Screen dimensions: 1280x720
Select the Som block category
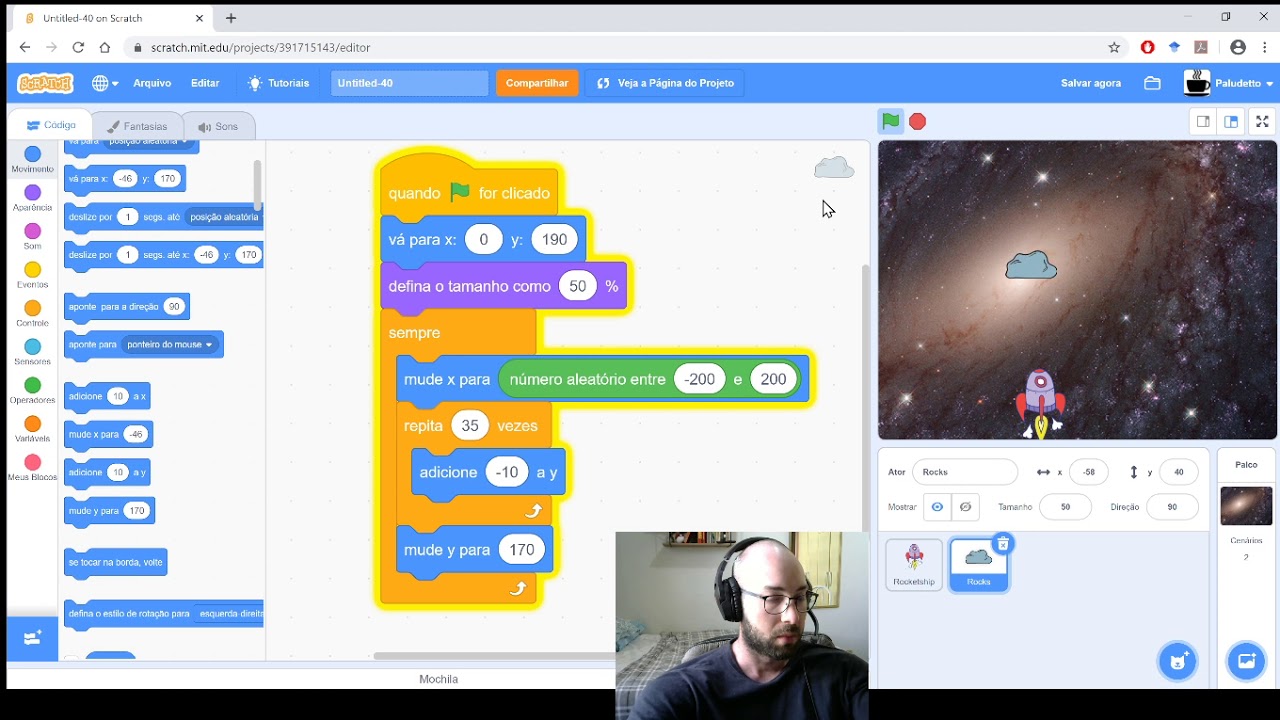pyautogui.click(x=32, y=237)
